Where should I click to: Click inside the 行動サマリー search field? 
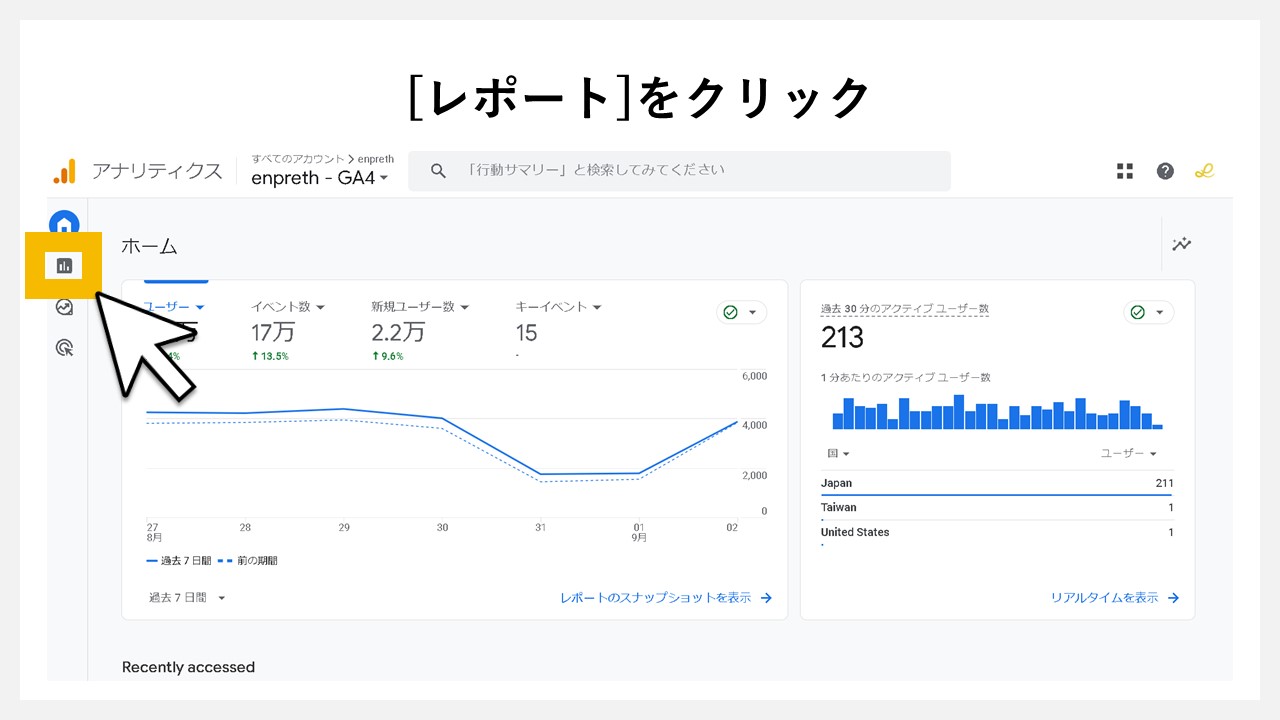680,170
